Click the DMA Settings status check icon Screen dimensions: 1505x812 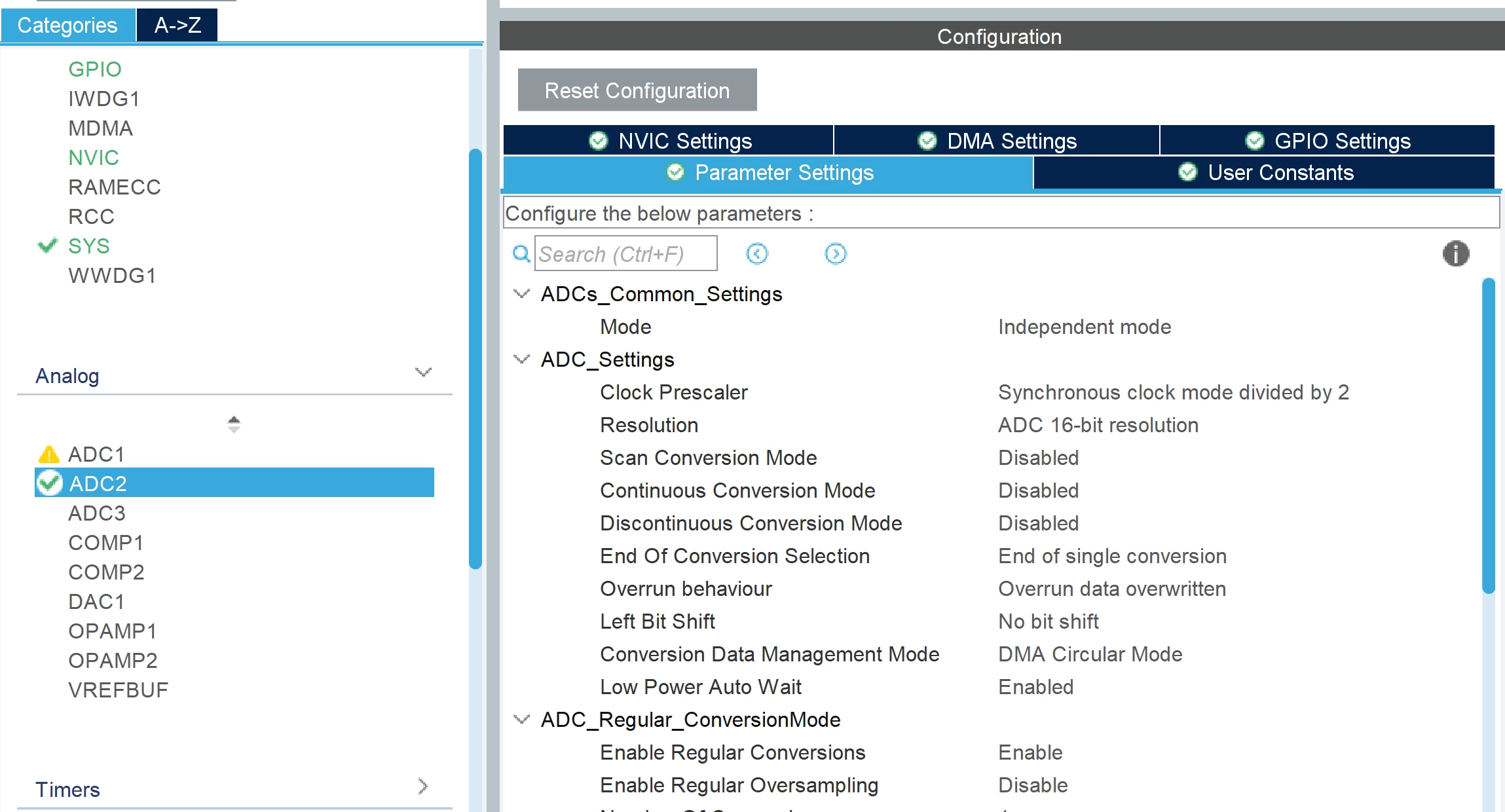927,141
